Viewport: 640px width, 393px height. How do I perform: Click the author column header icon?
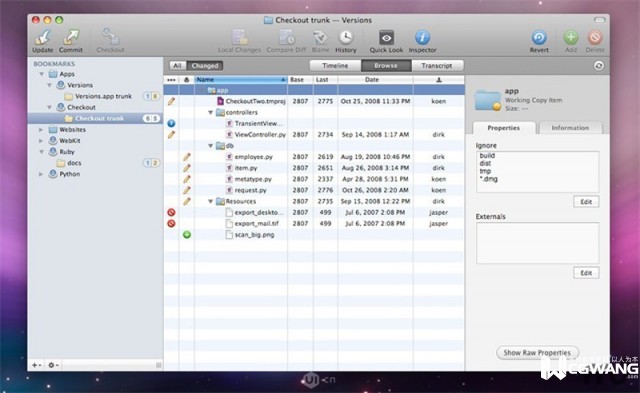439,80
